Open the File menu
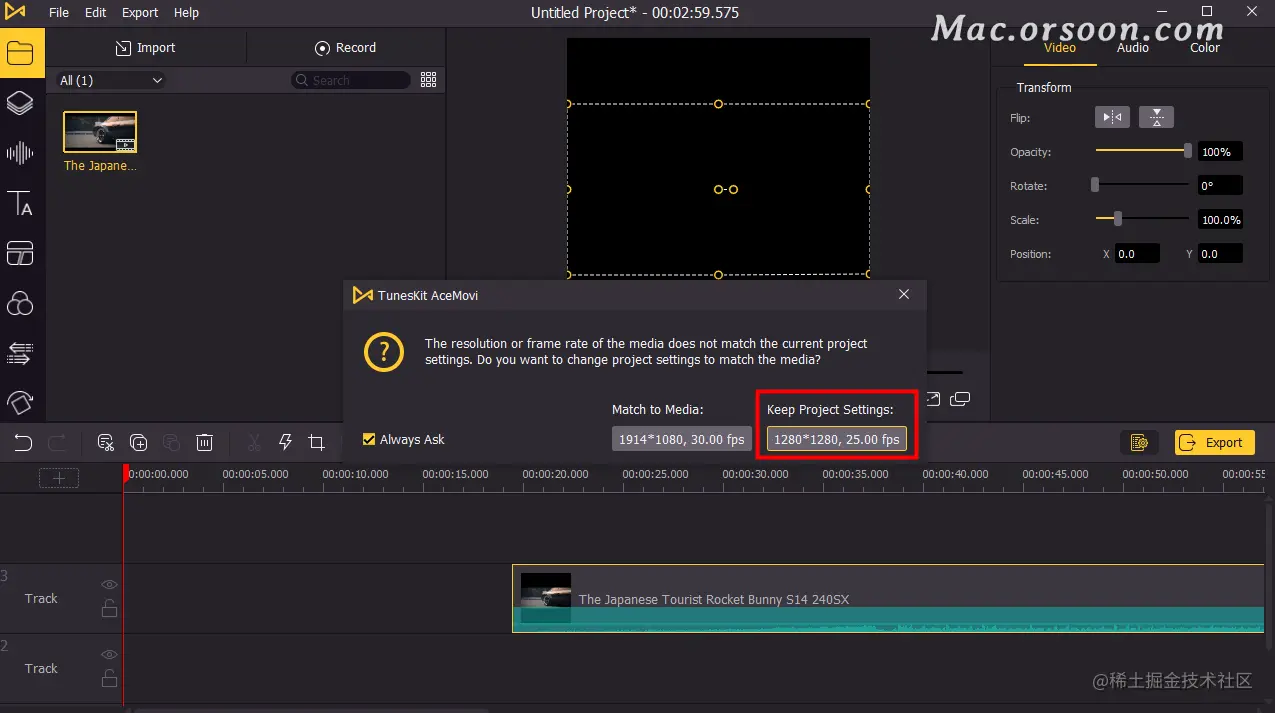This screenshot has height=713, width=1275. tap(59, 13)
